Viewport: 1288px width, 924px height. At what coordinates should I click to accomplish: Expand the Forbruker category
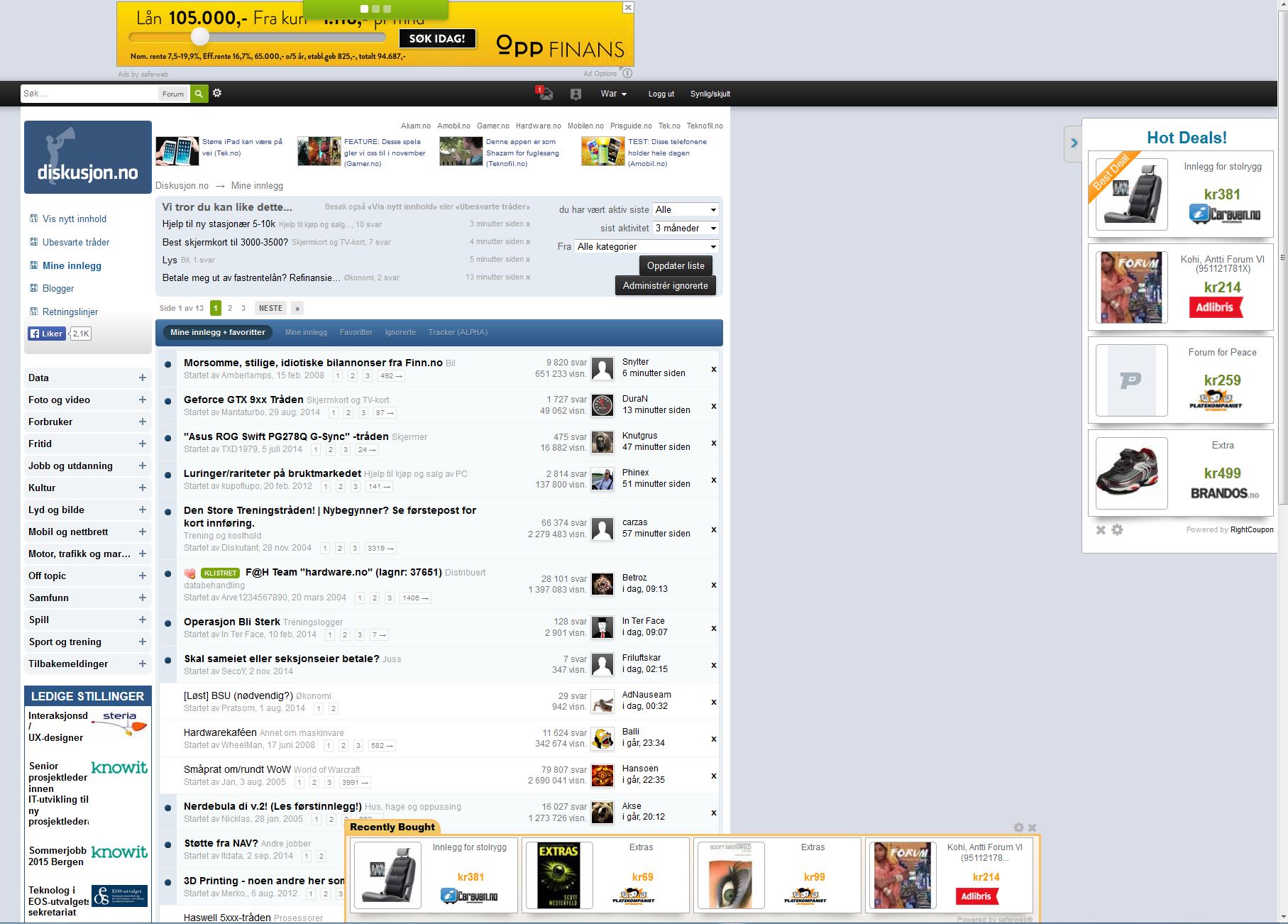pos(142,422)
